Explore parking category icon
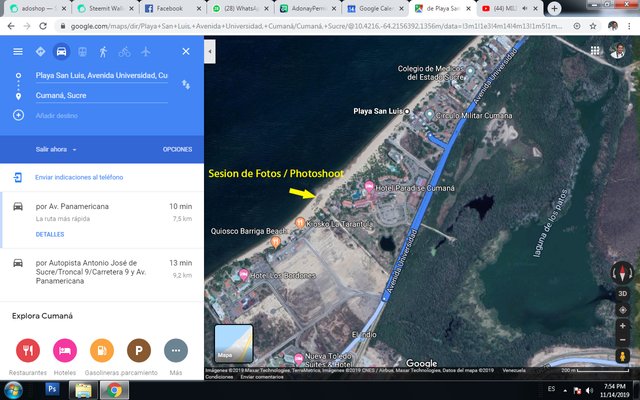This screenshot has width=640, height=400. pyautogui.click(x=139, y=350)
